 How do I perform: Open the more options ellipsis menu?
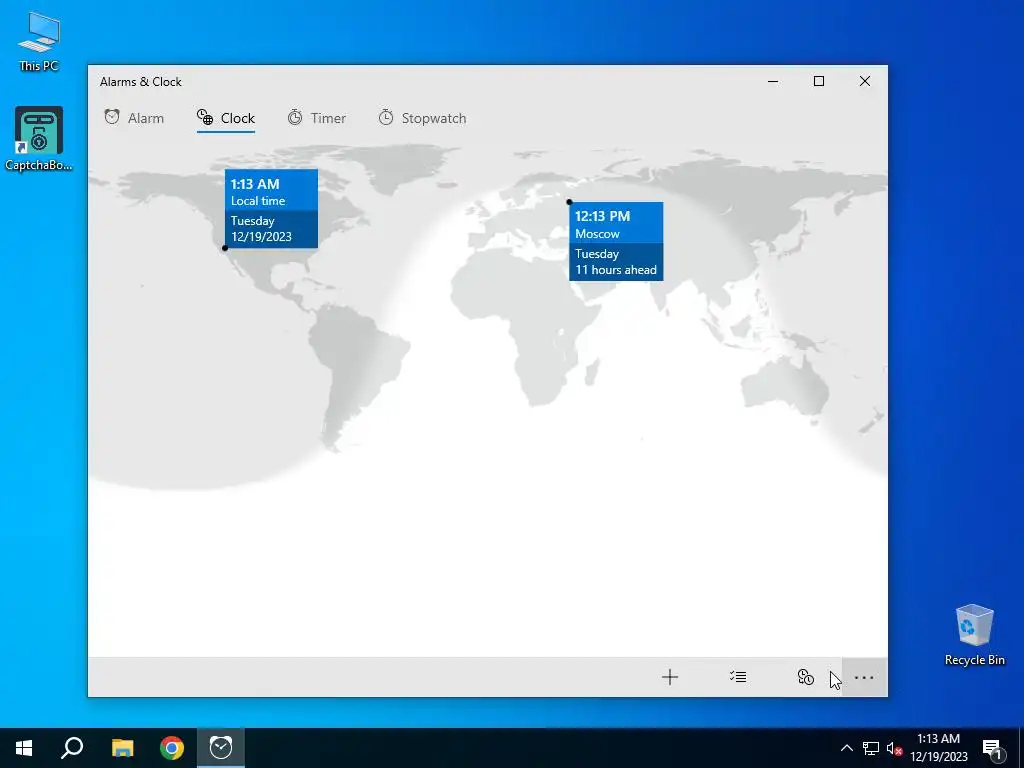864,677
